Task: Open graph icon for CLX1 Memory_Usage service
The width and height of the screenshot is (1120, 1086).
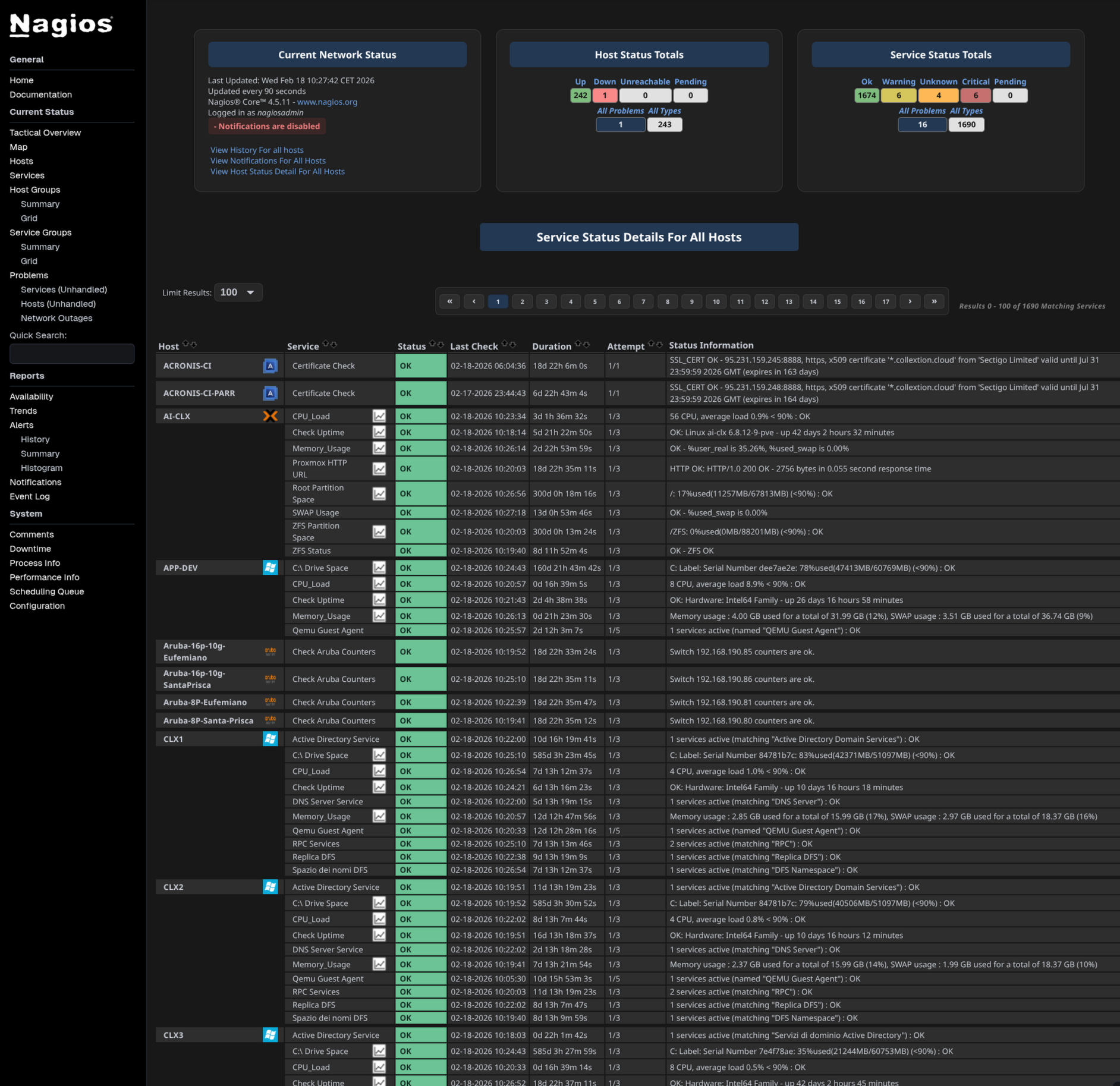Action: point(379,816)
